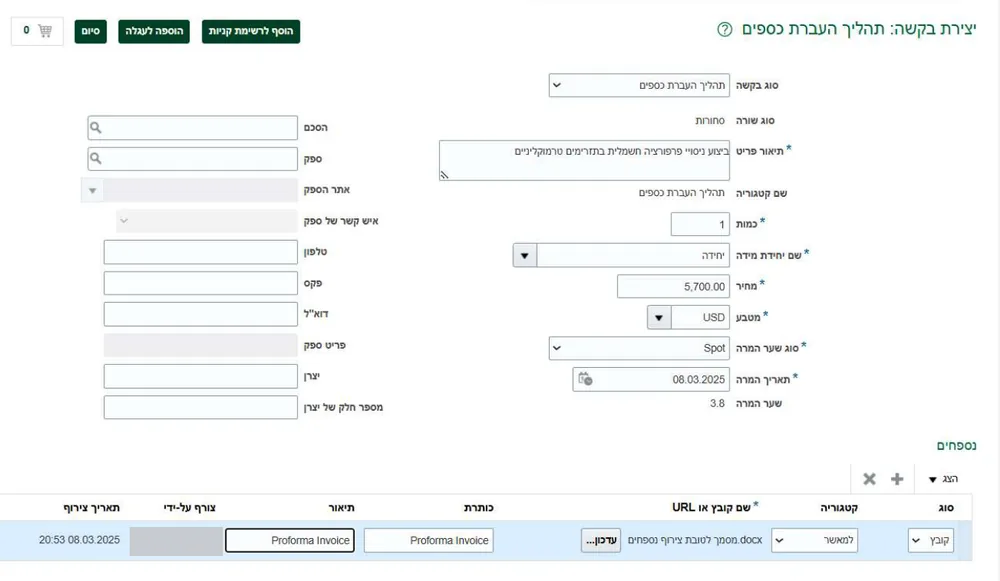The image size is (1000, 581).
Task: Click the ספק input field
Action: (193, 158)
